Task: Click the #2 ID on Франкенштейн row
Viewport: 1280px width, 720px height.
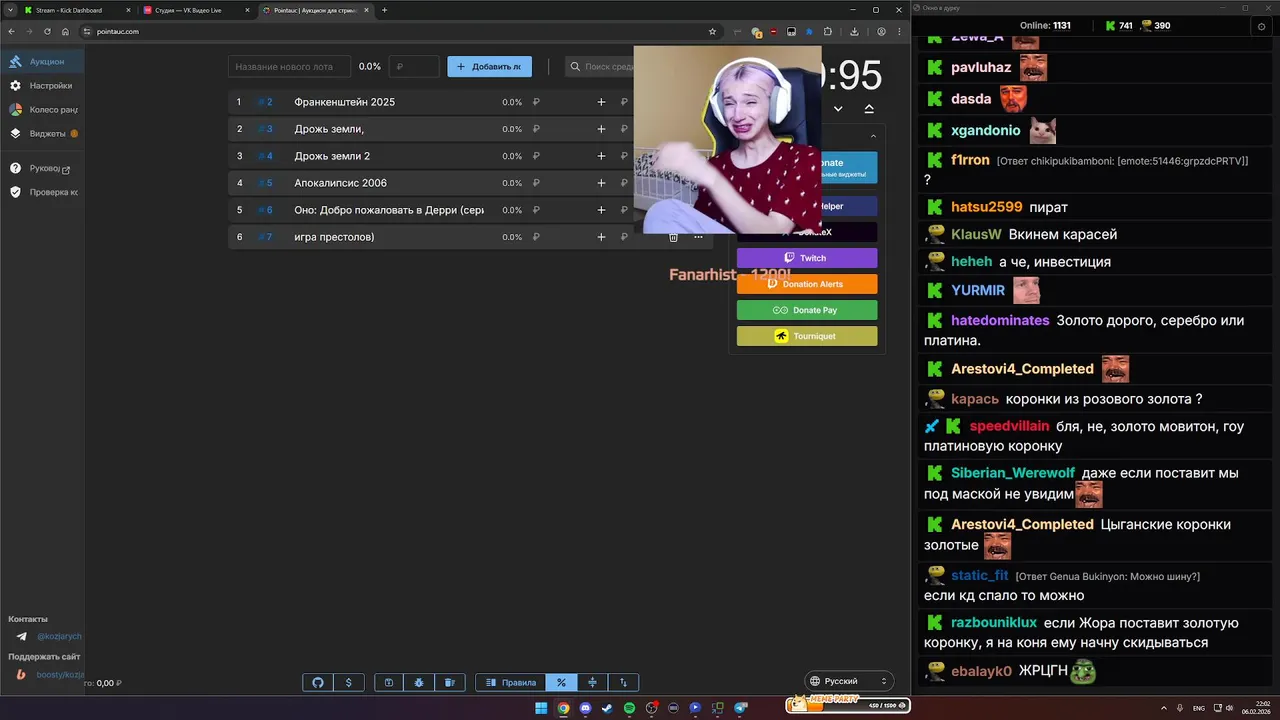Action: click(x=265, y=102)
